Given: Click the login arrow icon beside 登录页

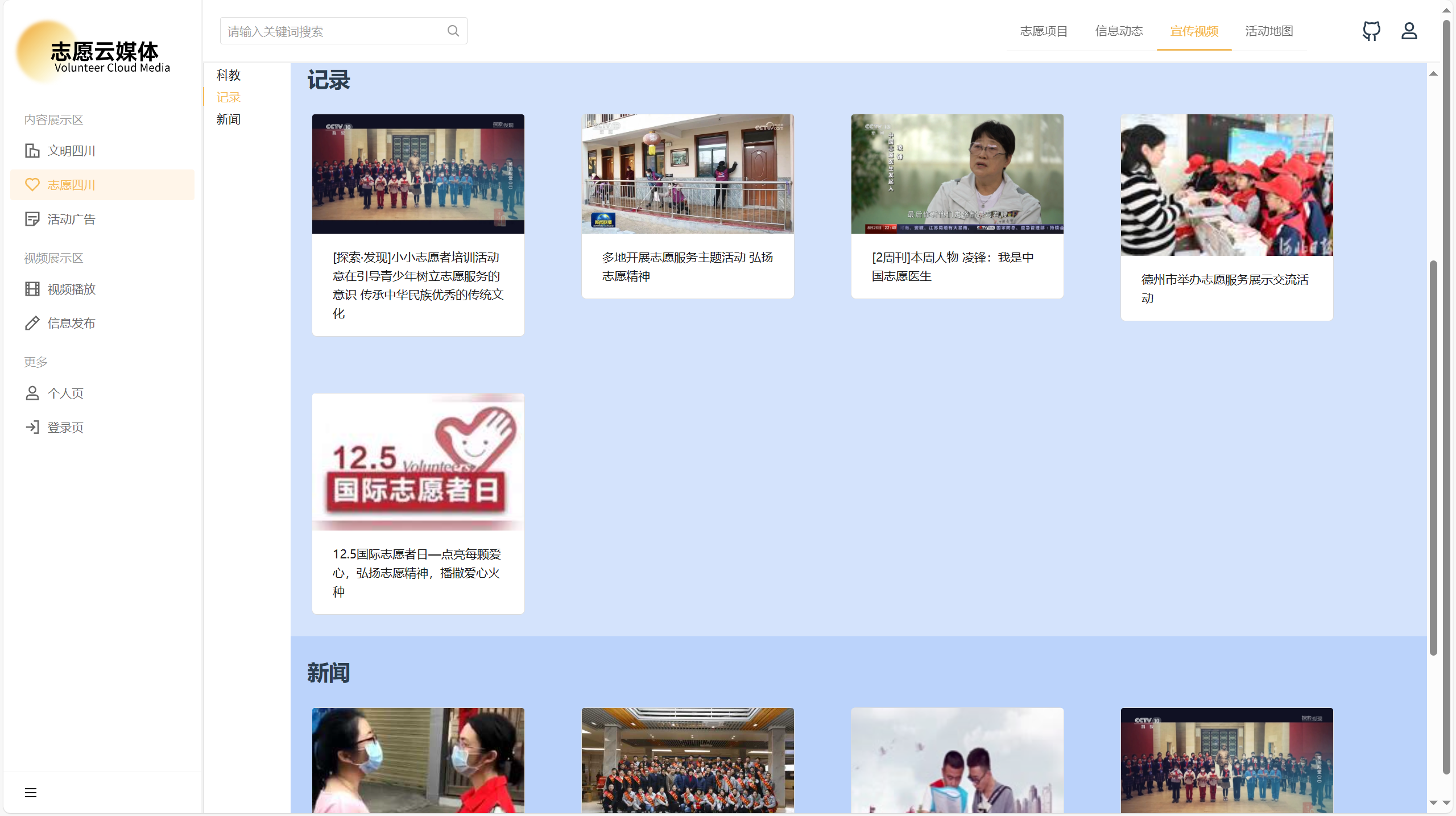Looking at the screenshot, I should [32, 427].
